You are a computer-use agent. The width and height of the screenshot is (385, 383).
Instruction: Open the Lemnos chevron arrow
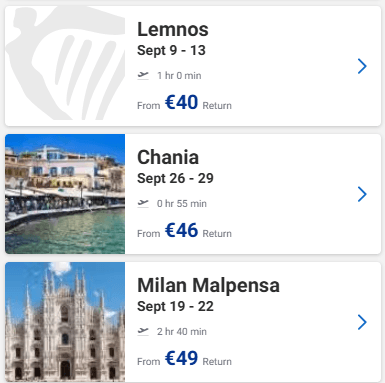[362, 66]
